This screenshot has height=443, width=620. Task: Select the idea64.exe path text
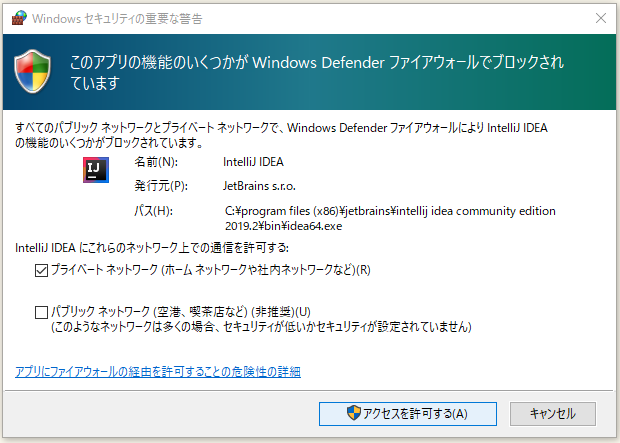pos(390,218)
